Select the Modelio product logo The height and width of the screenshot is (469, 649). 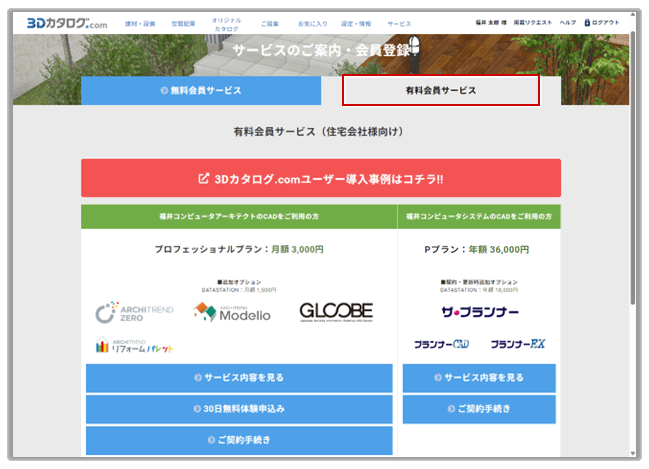pos(232,312)
